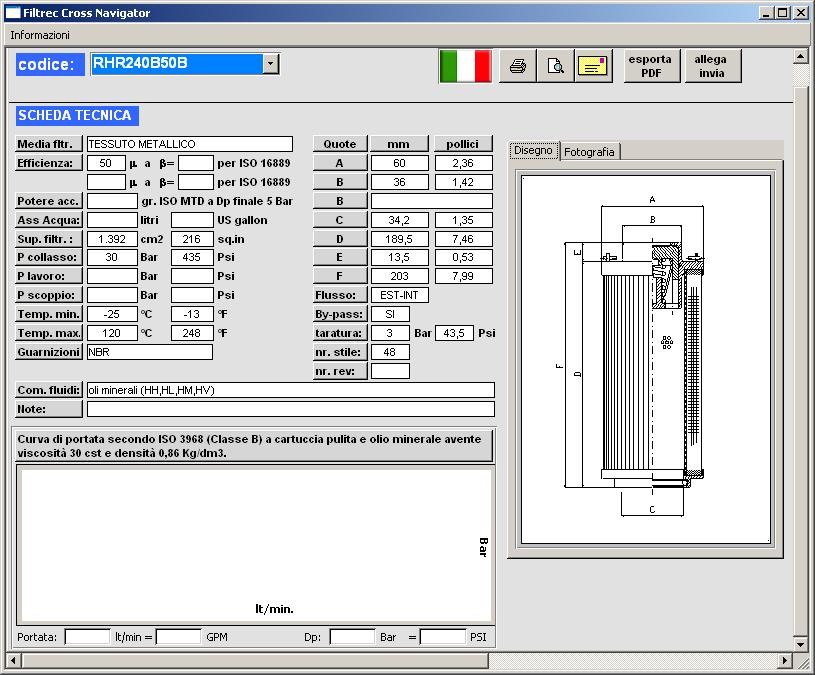Click the Portata lt/min input field
Image resolution: width=815 pixels, height=675 pixels.
87,636
